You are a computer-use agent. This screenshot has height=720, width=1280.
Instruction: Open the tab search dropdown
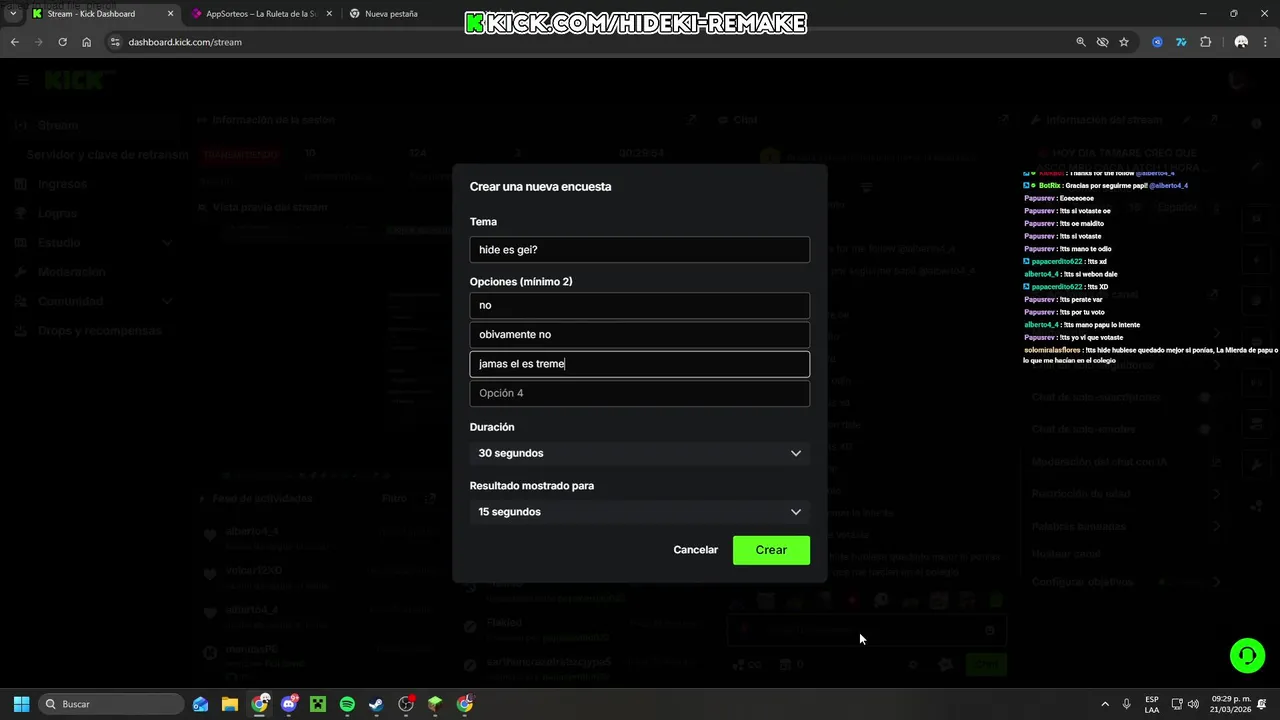coord(13,14)
